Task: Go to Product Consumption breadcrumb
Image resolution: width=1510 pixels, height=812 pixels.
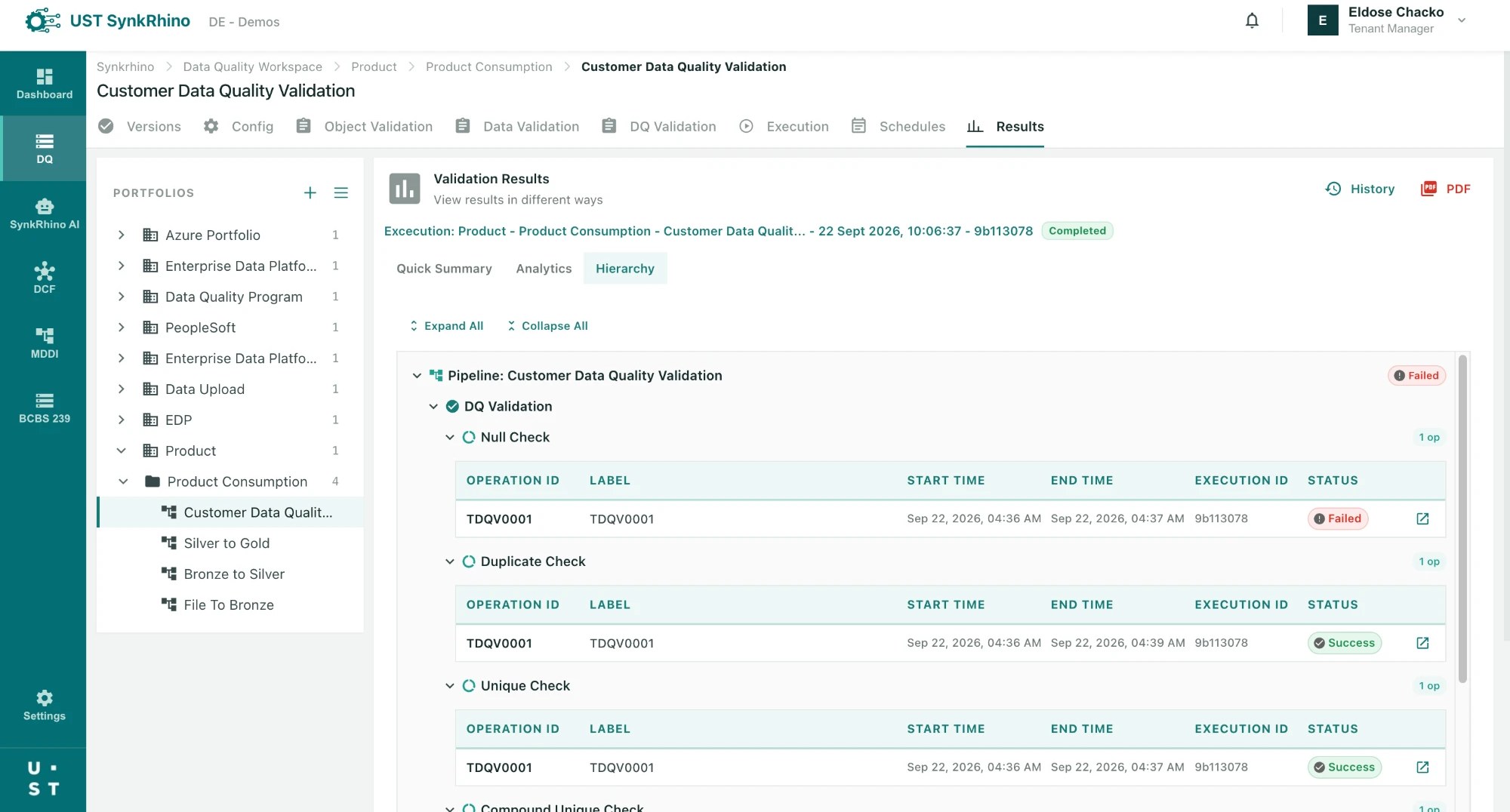Action: click(x=489, y=66)
